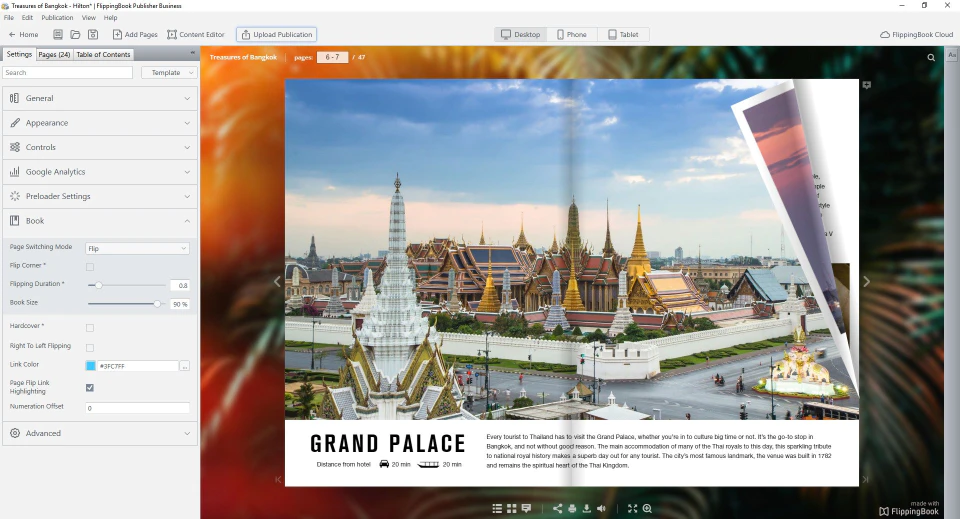Expand the Appearance settings section
The width and height of the screenshot is (960, 519).
point(100,123)
